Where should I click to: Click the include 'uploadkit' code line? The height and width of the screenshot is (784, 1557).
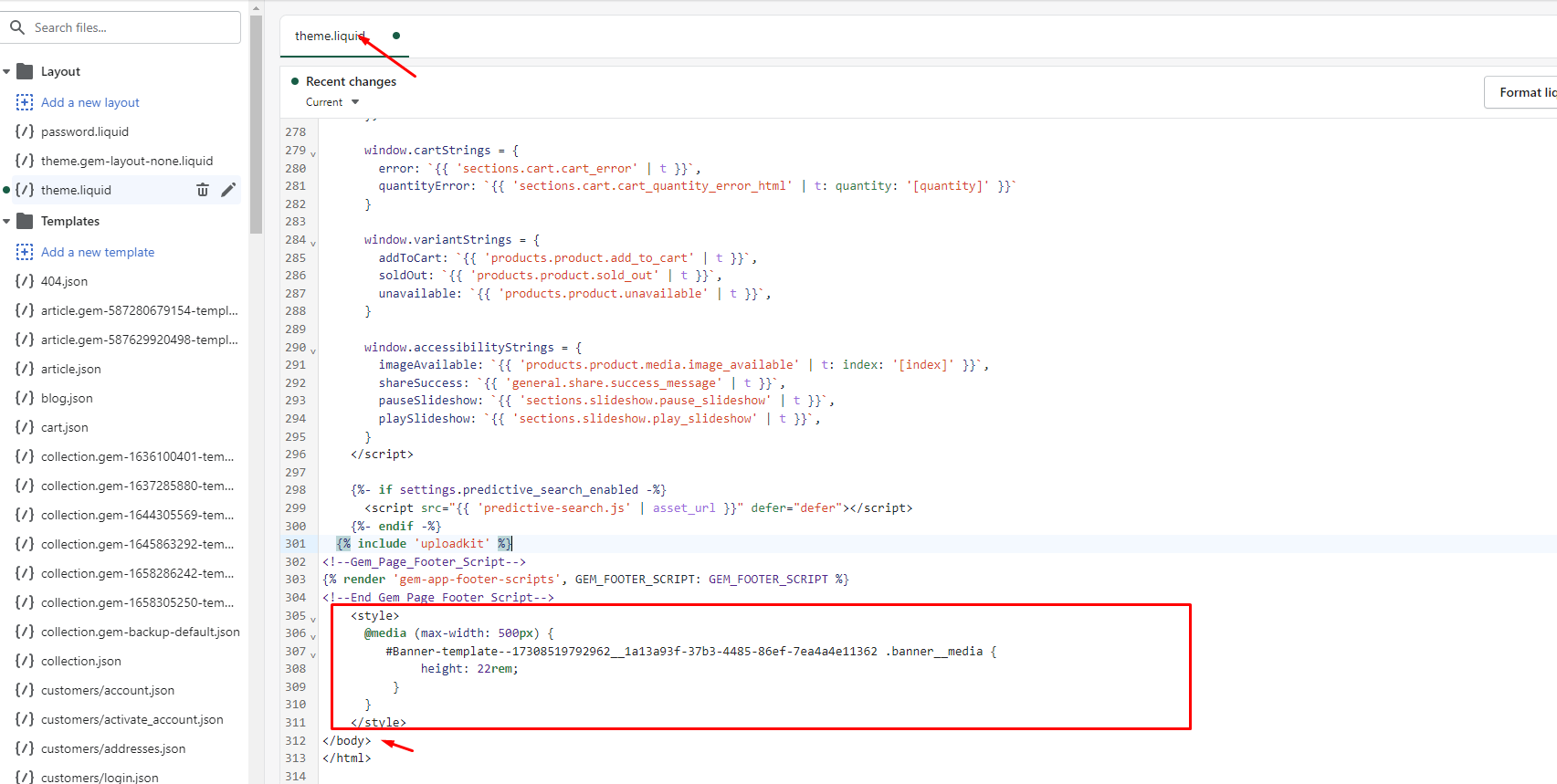point(425,544)
